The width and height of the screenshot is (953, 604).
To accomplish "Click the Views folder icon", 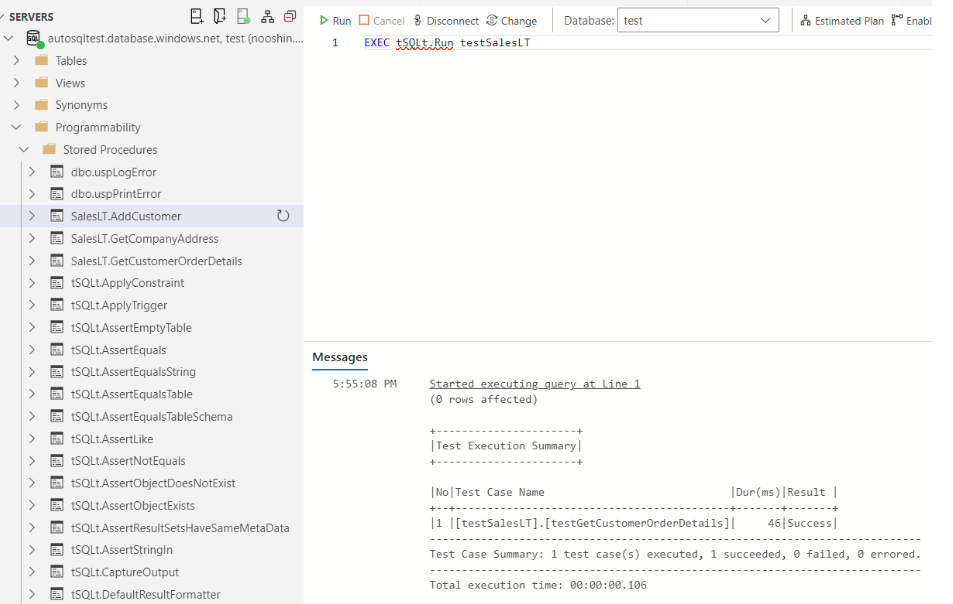I will pyautogui.click(x=41, y=83).
